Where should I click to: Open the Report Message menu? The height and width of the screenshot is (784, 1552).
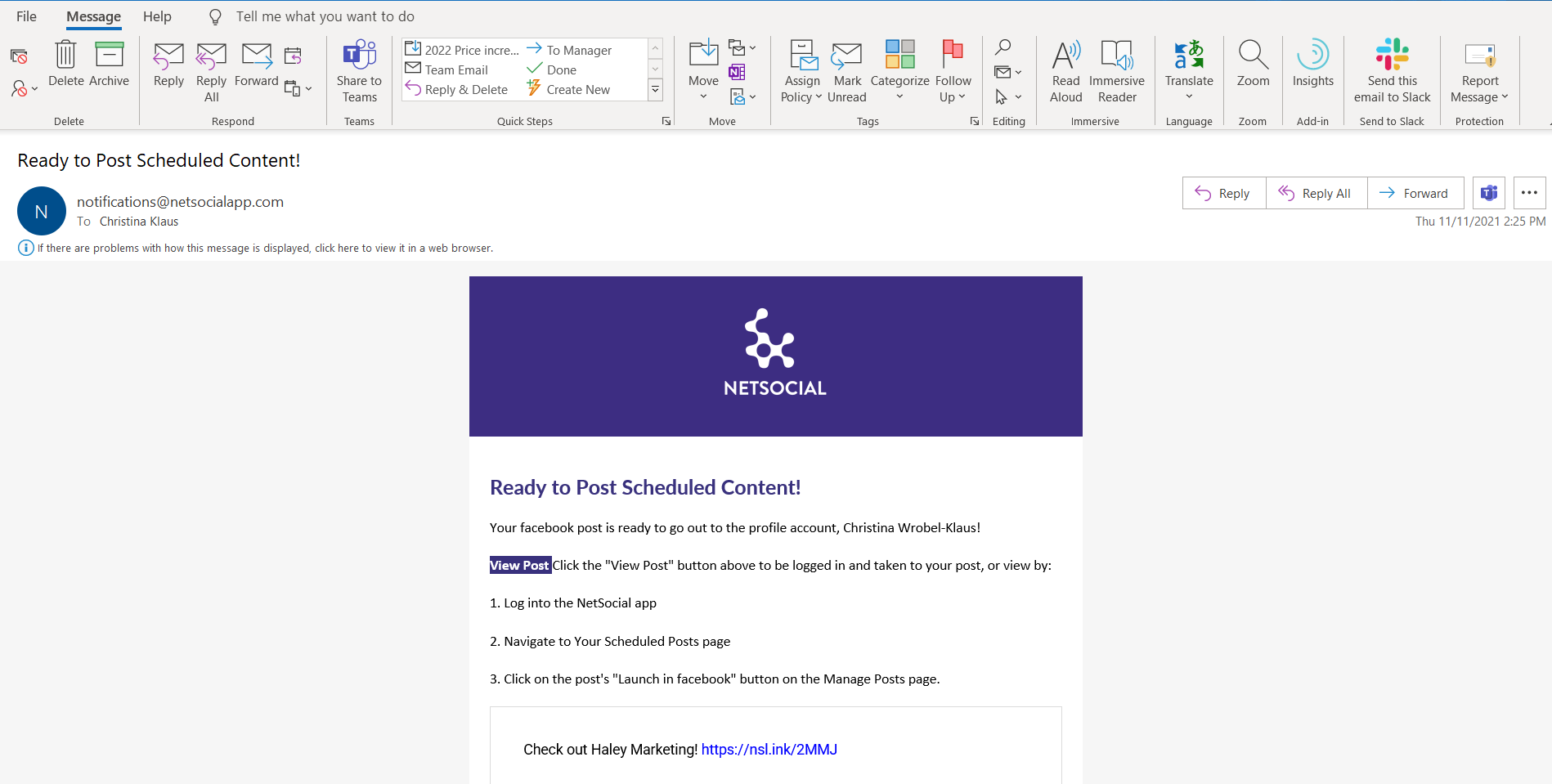point(1479,72)
